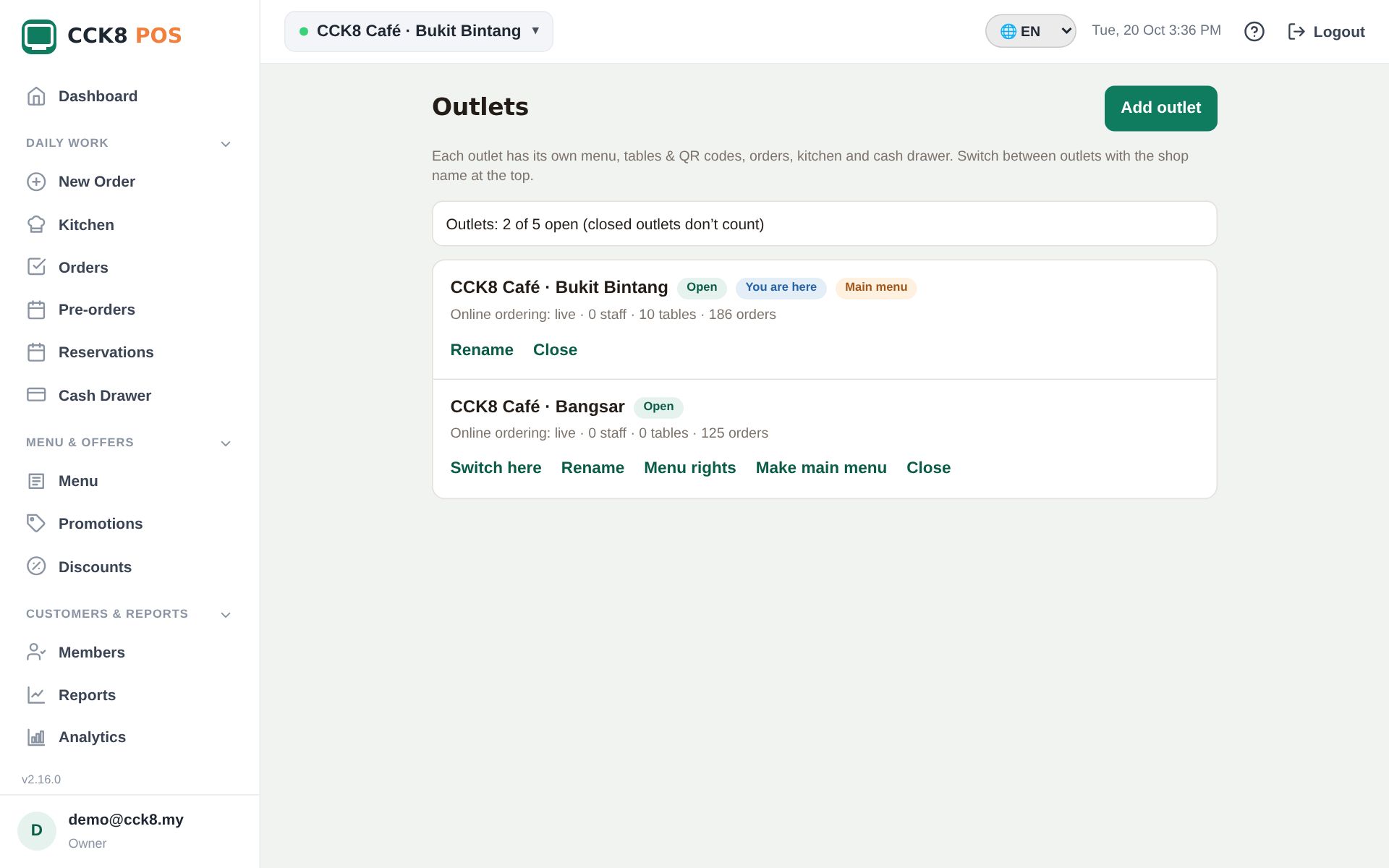The width and height of the screenshot is (1389, 868).
Task: Click the Kitchen chef hat icon
Action: coord(36,224)
